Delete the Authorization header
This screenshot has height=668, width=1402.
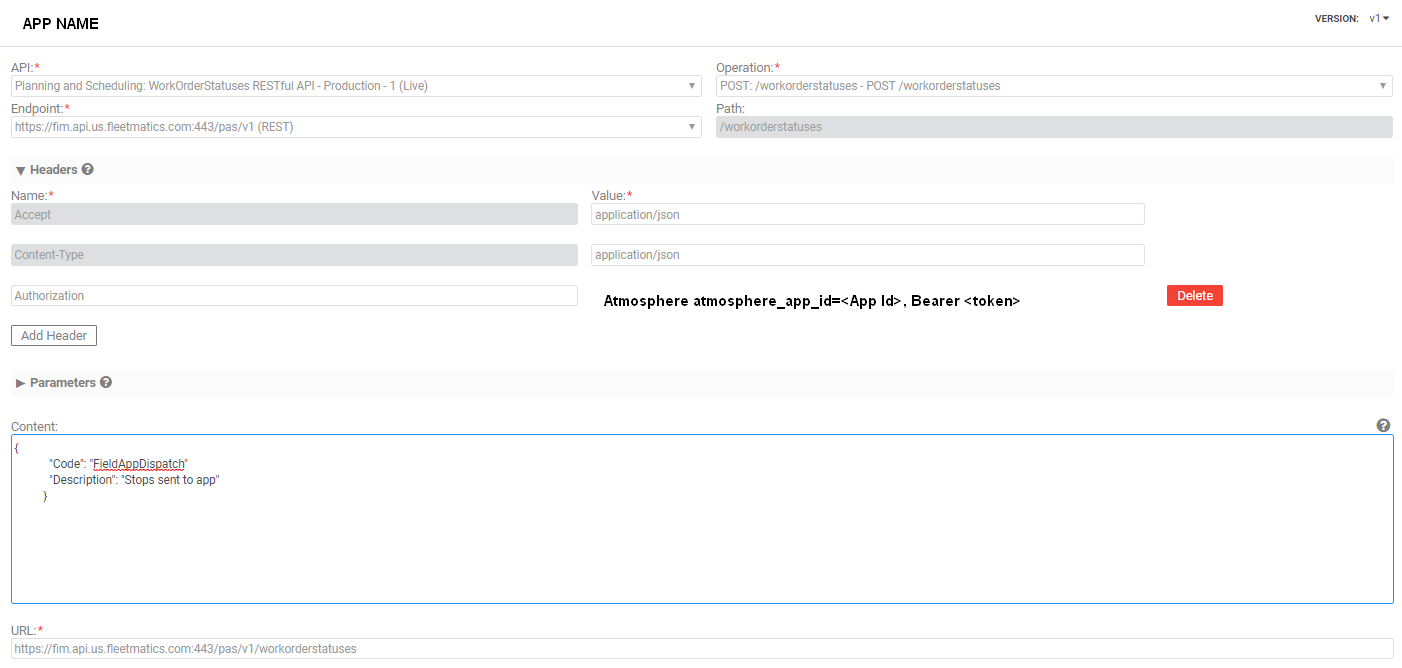(1194, 295)
